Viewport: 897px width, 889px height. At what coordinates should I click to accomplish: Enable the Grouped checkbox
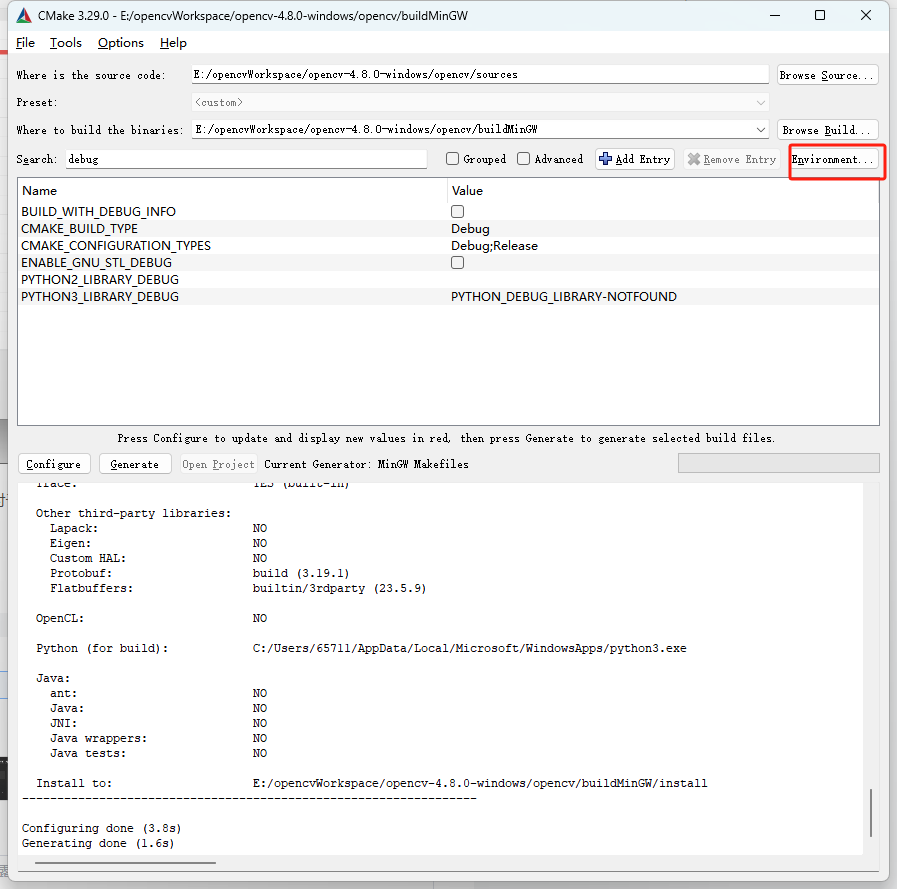[x=453, y=159]
